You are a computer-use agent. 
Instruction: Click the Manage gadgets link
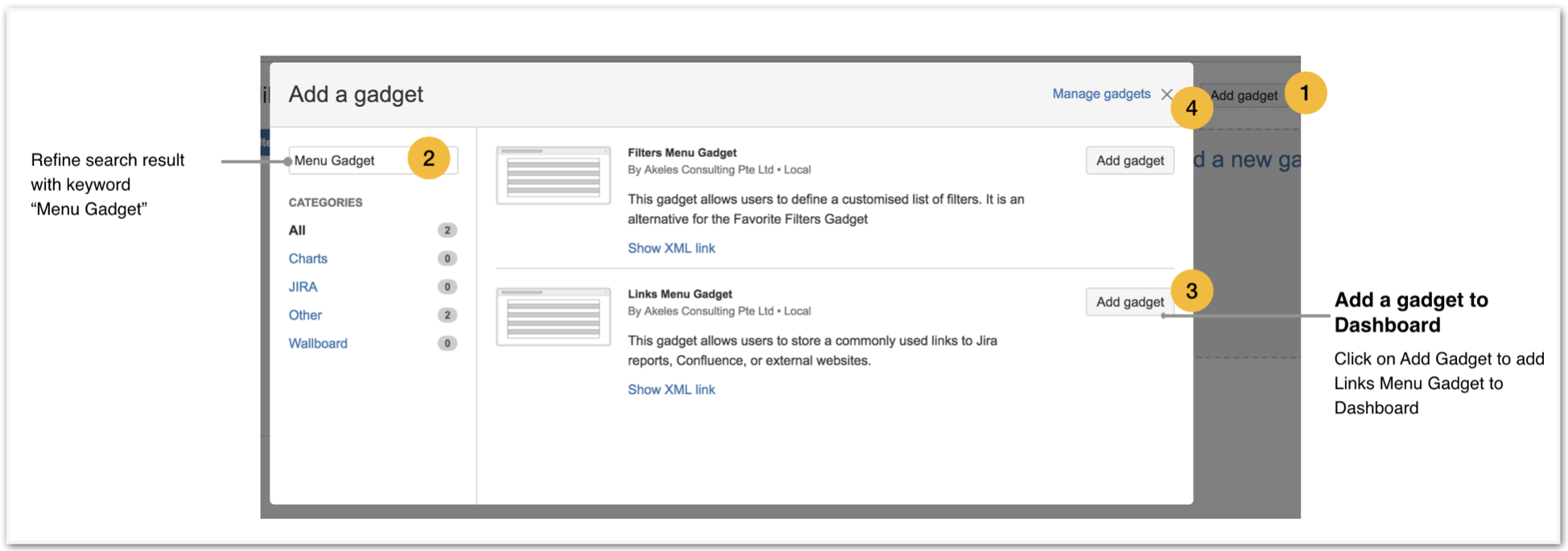1101,94
